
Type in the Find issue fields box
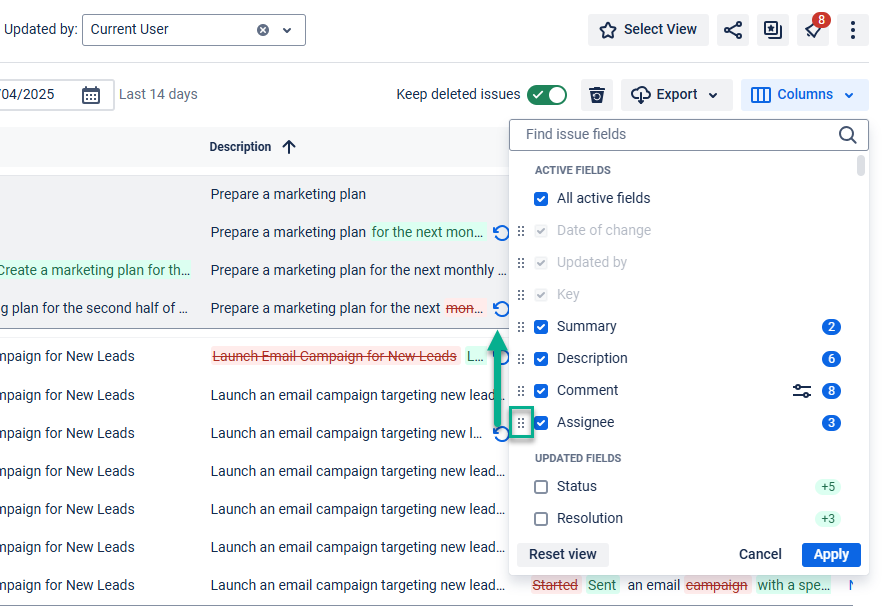[x=675, y=135]
